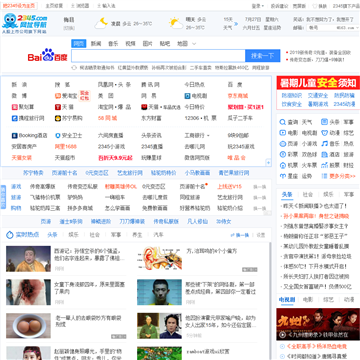Screen dimensions: 360x360
Task: Switch to the 娱乐 tab in 实时热点
Action: [x=73, y=235]
